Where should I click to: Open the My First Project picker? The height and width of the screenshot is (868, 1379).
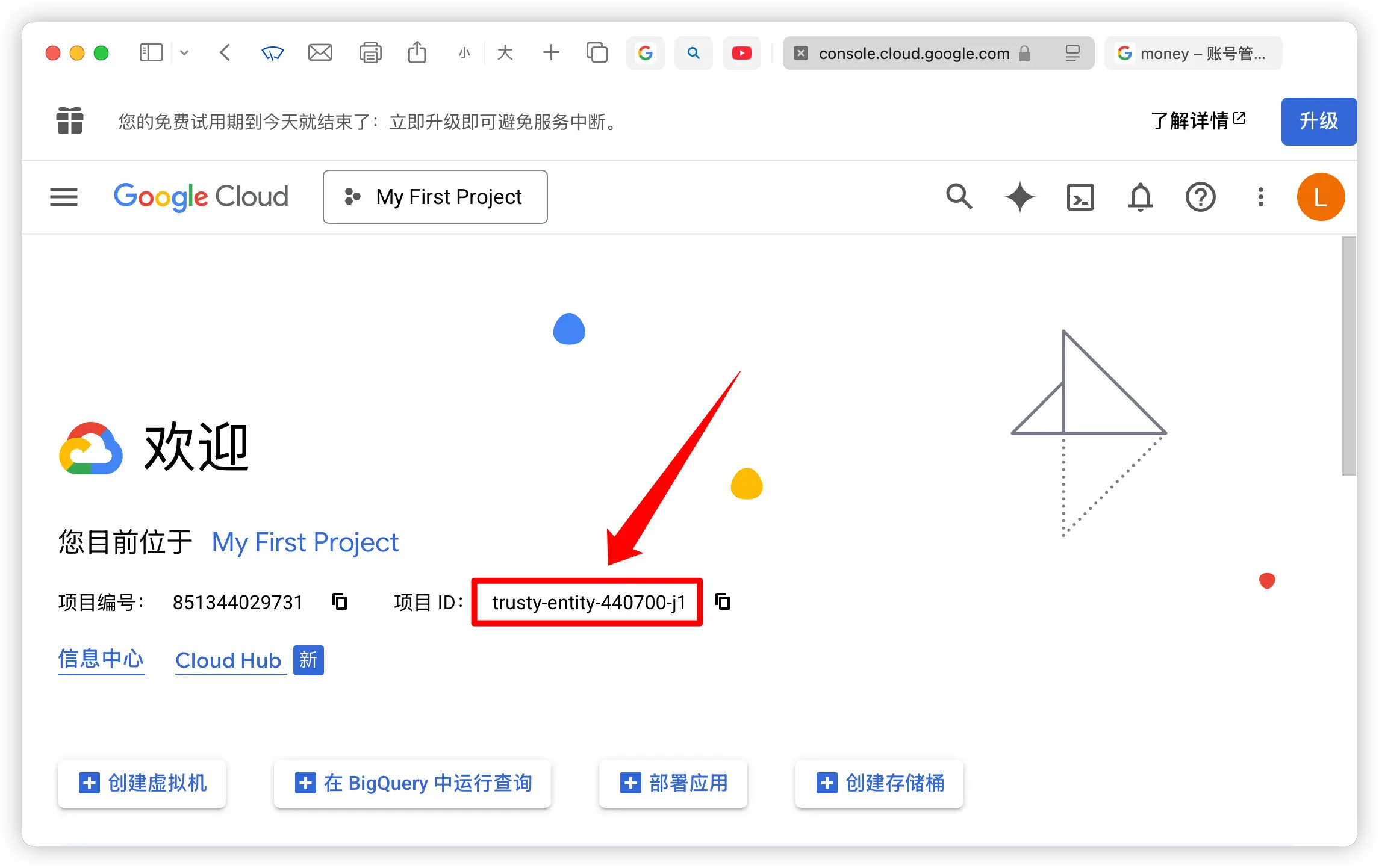(x=435, y=197)
